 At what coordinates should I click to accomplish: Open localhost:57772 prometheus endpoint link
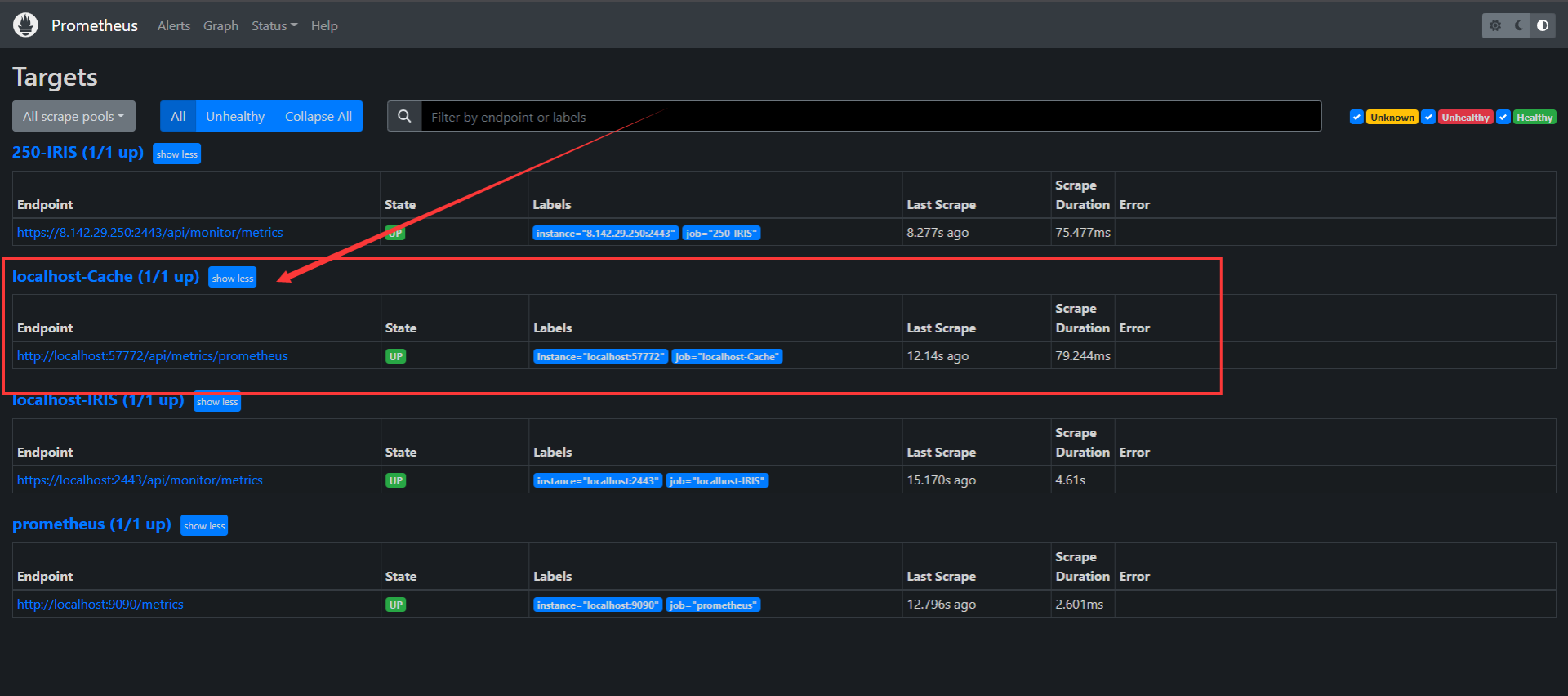[153, 356]
